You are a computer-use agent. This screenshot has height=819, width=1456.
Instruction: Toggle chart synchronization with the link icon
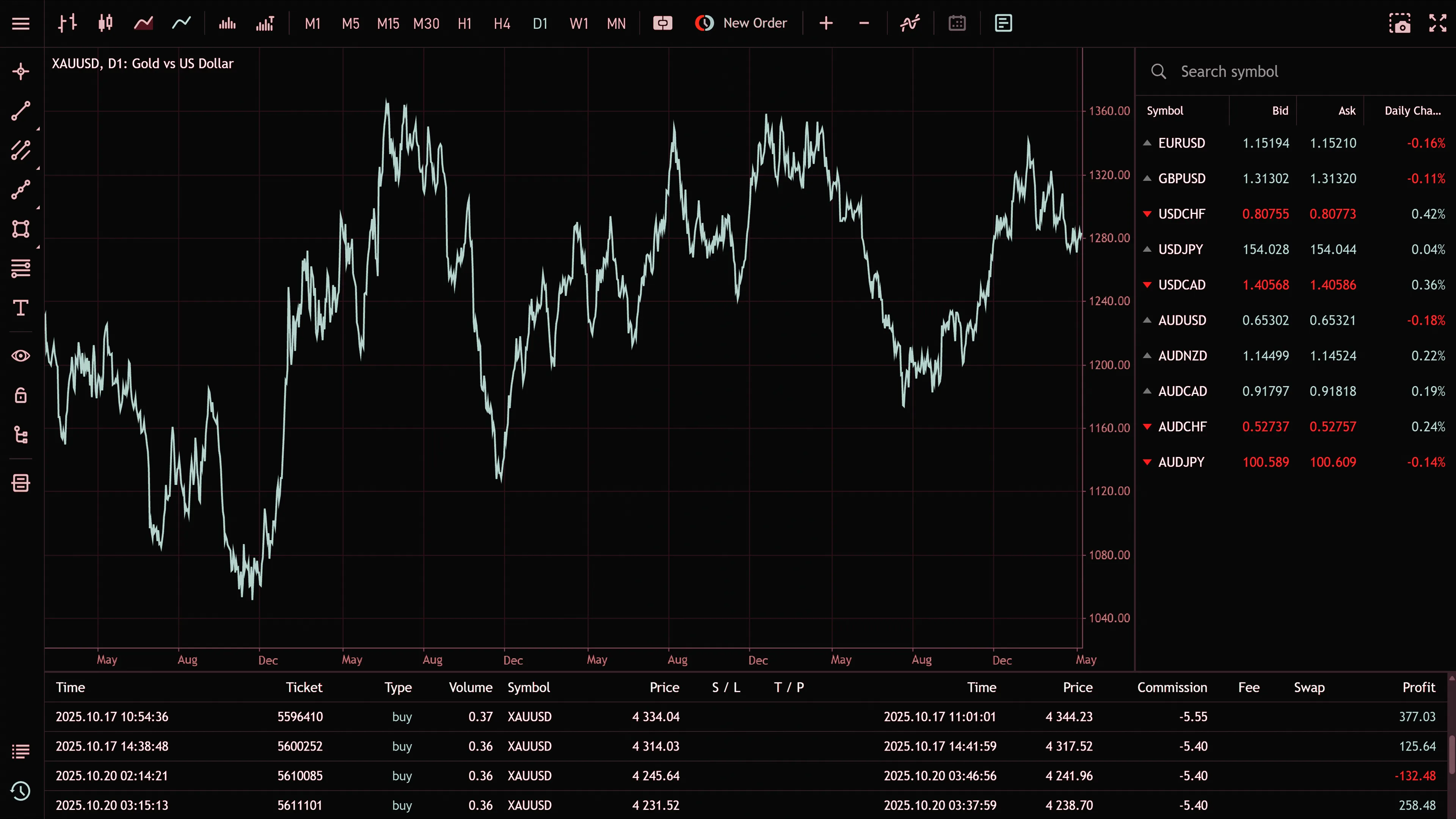click(x=662, y=23)
